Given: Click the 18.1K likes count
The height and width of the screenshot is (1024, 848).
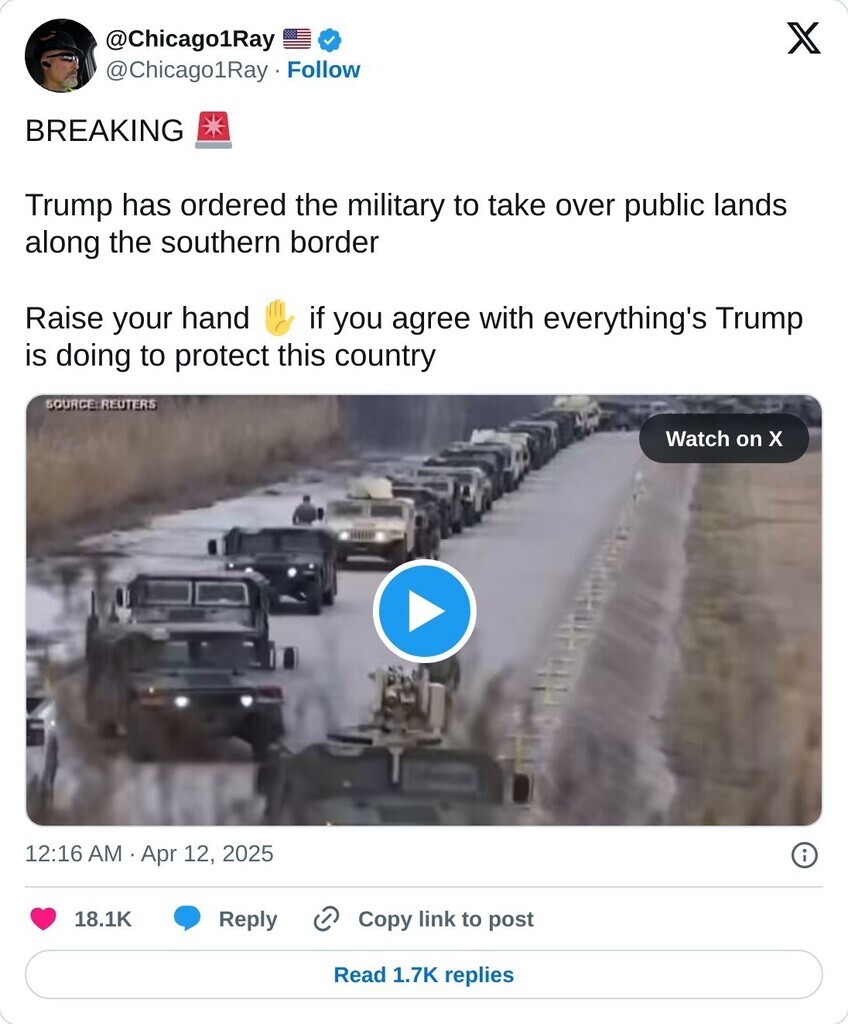Looking at the screenshot, I should click(x=103, y=919).
